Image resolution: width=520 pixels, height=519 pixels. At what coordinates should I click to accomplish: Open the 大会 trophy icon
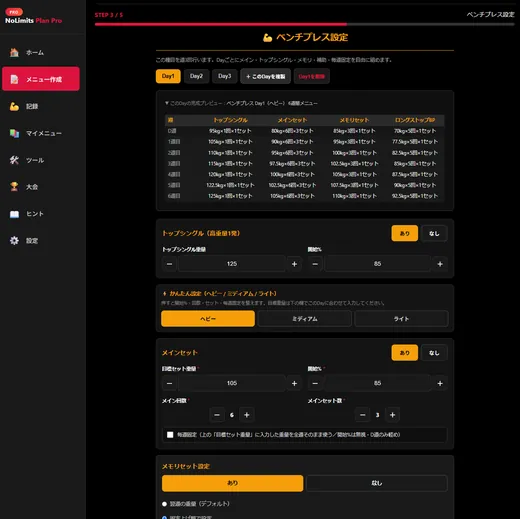click(x=14, y=187)
